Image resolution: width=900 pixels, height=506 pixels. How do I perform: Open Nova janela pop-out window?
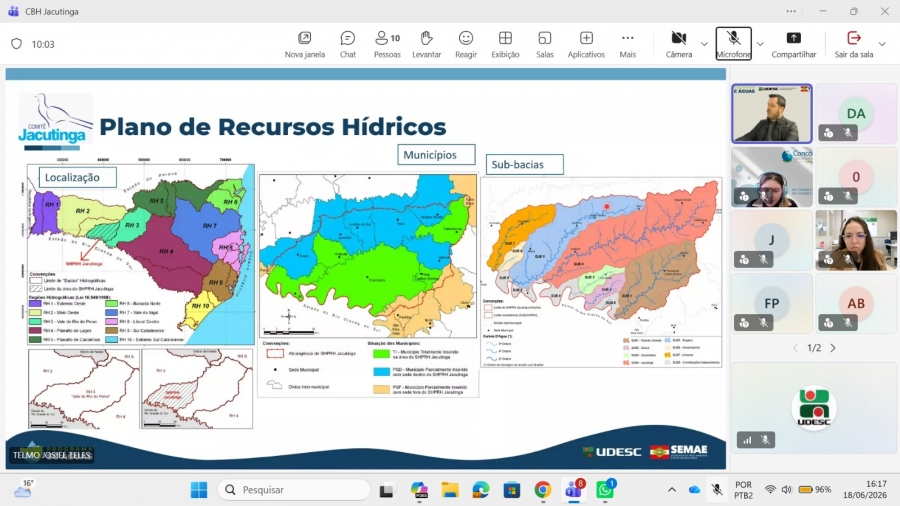(x=305, y=45)
